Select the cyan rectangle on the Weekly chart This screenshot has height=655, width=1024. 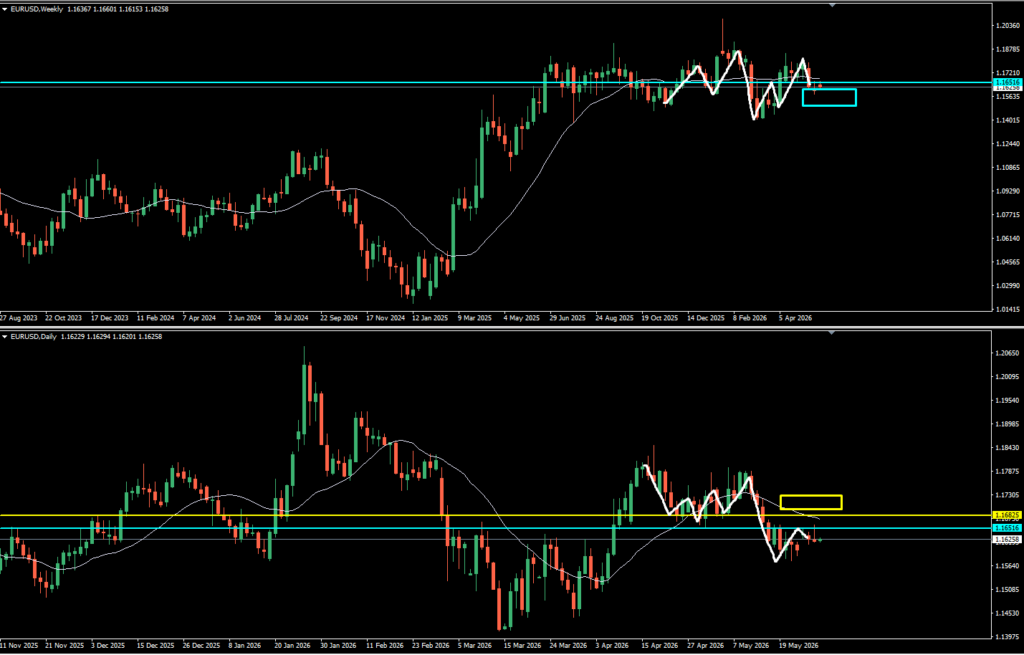829,97
